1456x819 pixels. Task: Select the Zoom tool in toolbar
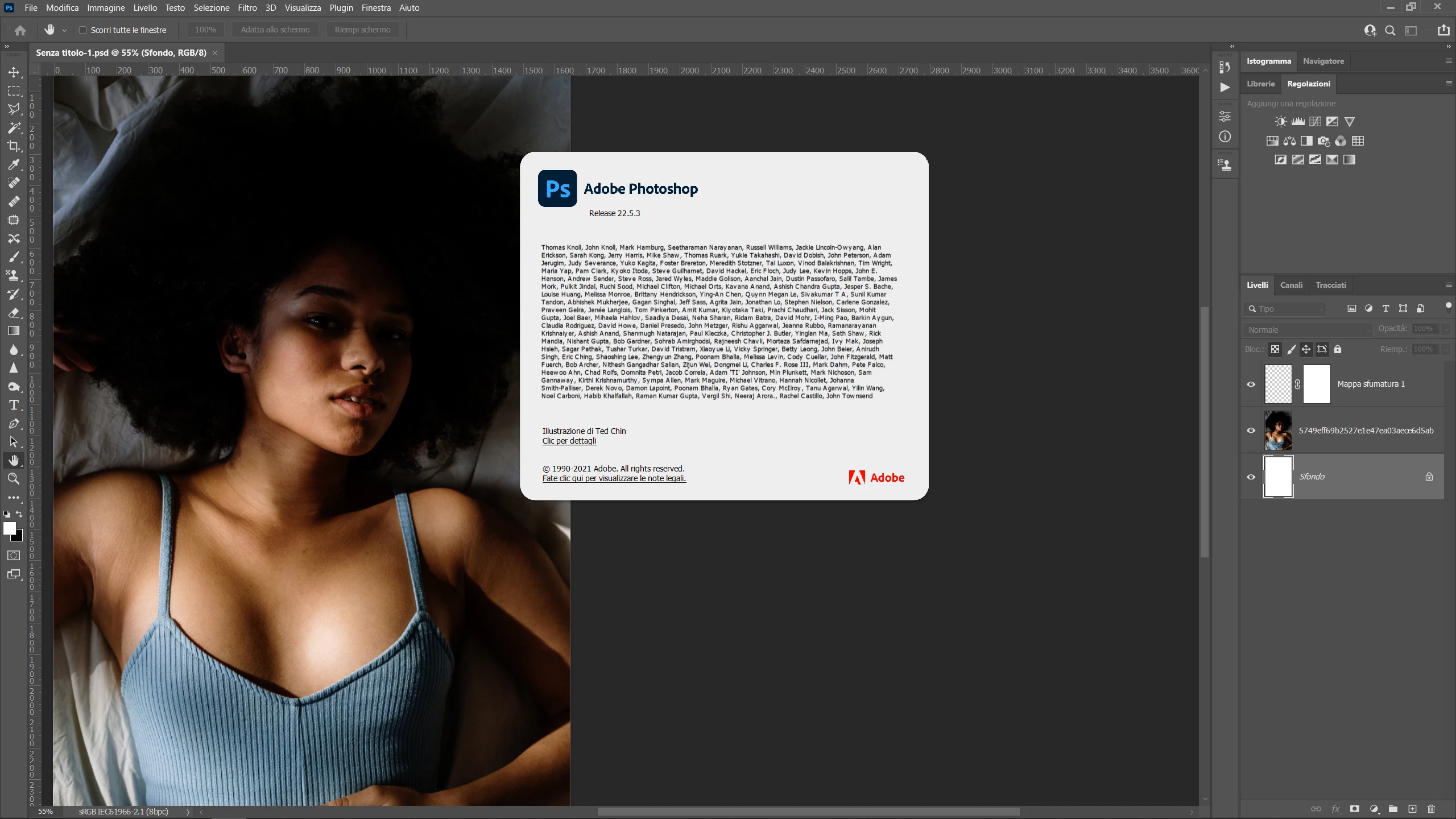pos(14,479)
